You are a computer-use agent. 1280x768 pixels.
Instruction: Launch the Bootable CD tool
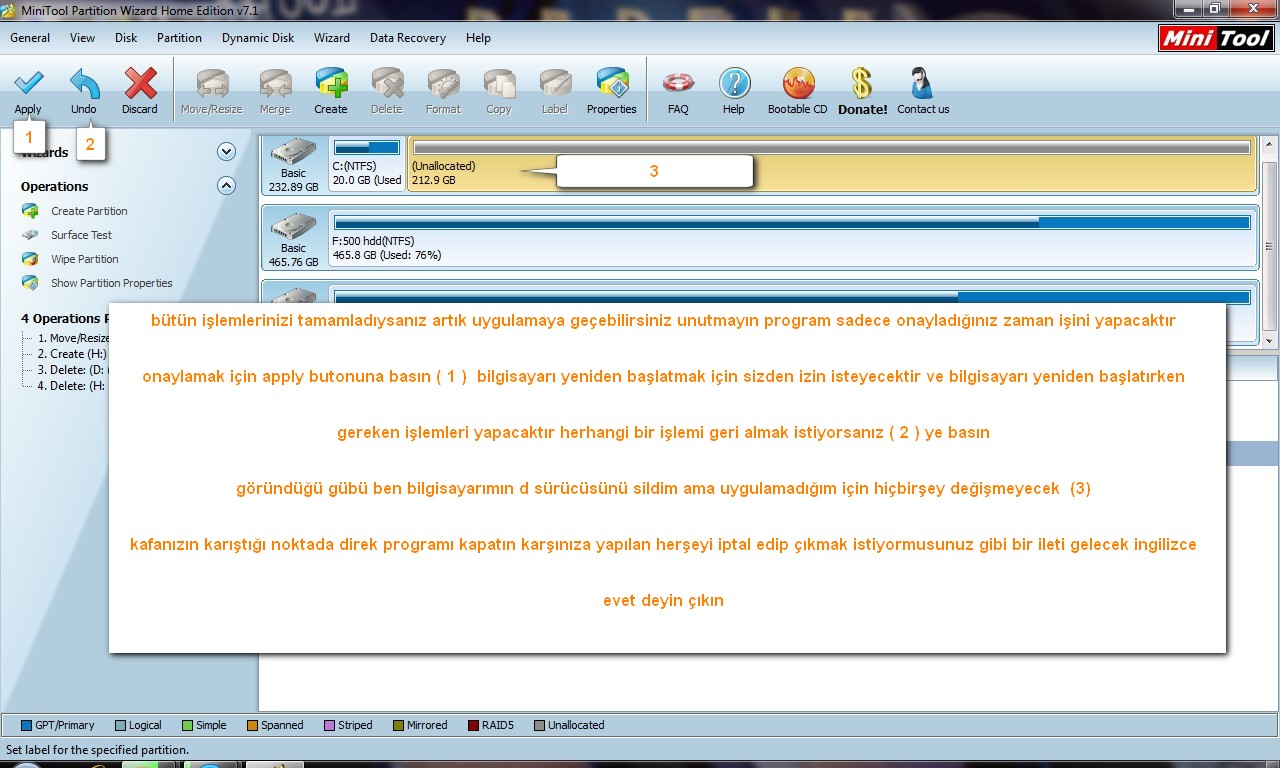[x=798, y=91]
